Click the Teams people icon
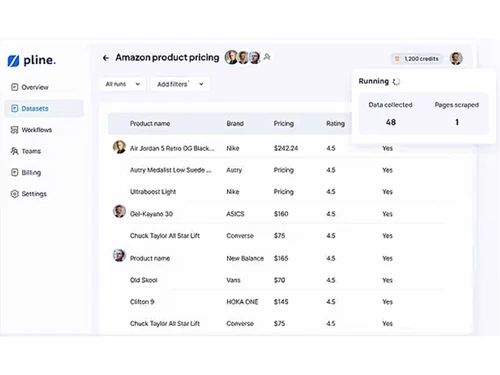Screen dimensions: 500x375 [x=14, y=151]
